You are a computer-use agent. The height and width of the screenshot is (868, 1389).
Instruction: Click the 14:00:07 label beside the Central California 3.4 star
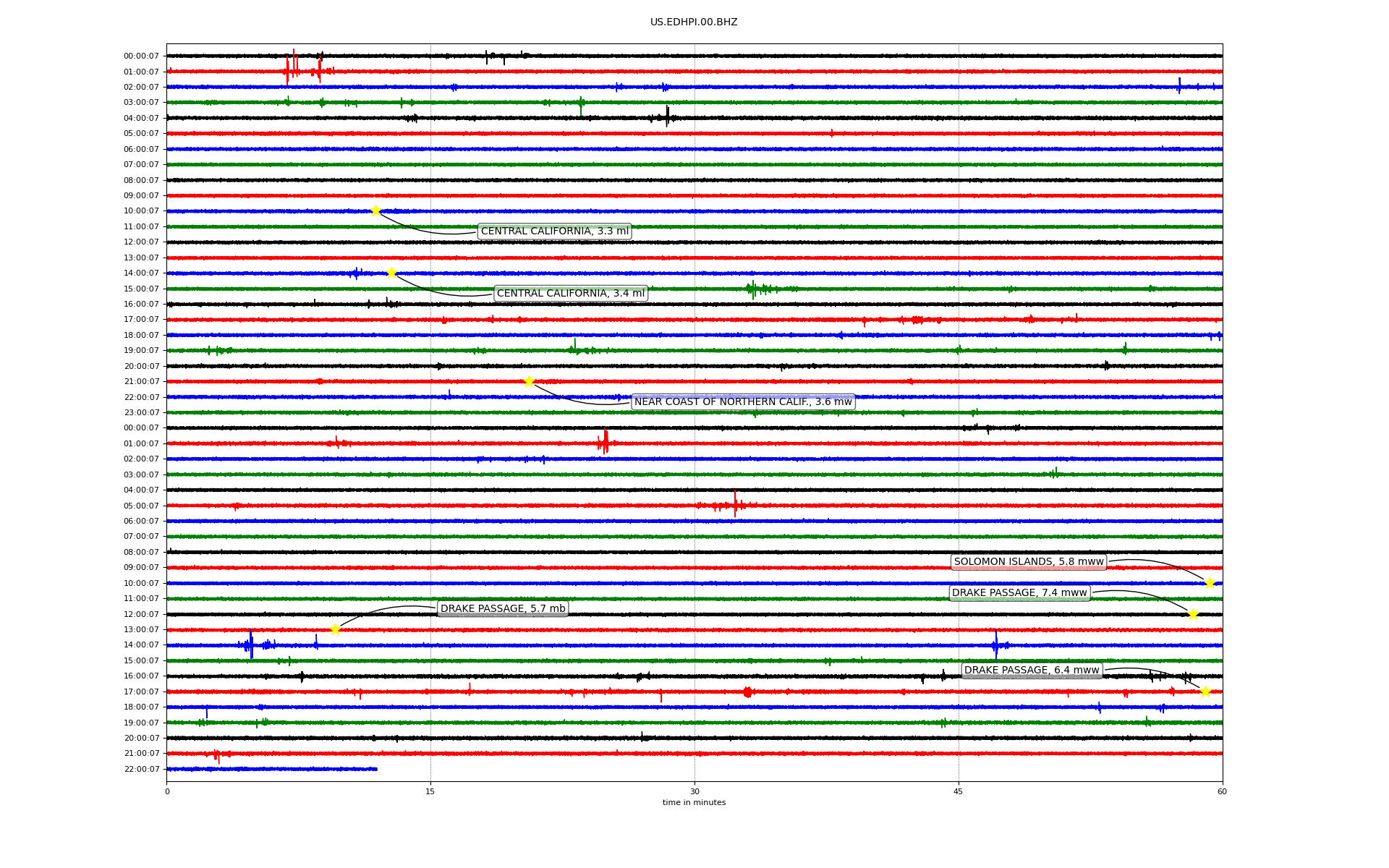pyautogui.click(x=141, y=273)
